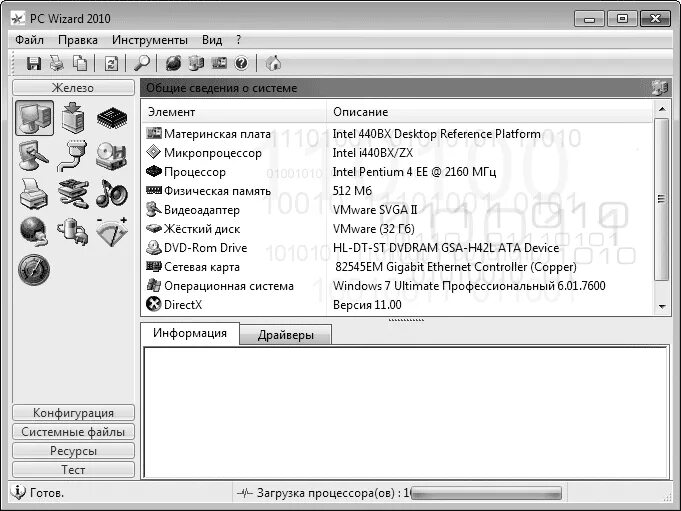Screen dimensions: 681x511
Task: Select the Power battery plug icon
Action: coord(73,231)
